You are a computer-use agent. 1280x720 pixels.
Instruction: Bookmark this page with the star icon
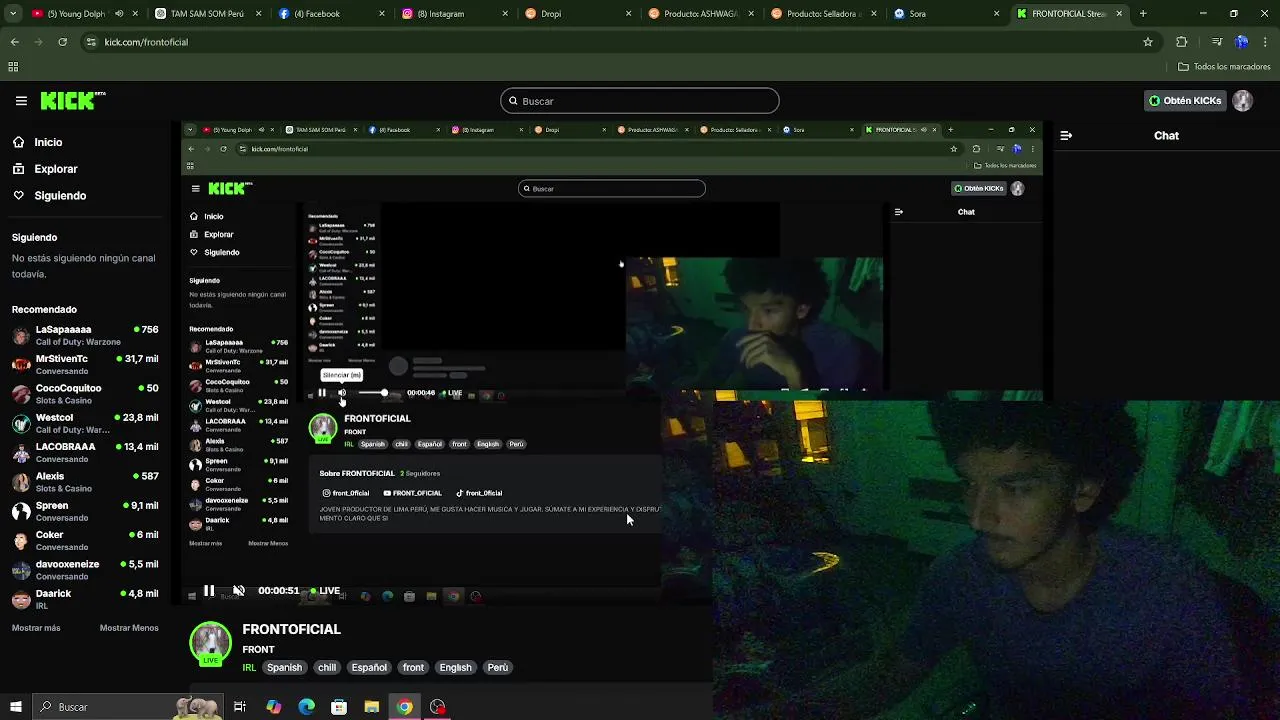coord(1148,42)
